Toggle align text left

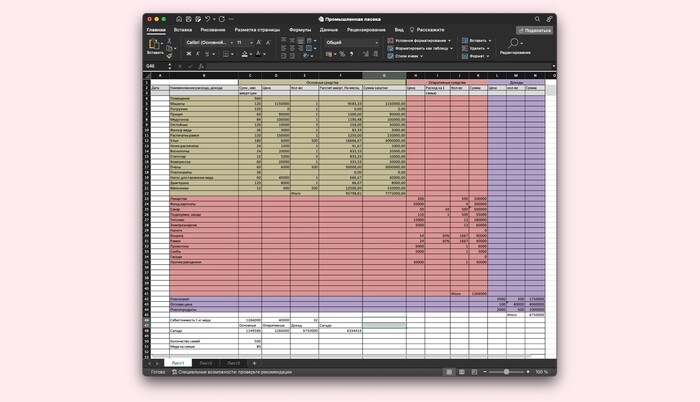click(283, 48)
